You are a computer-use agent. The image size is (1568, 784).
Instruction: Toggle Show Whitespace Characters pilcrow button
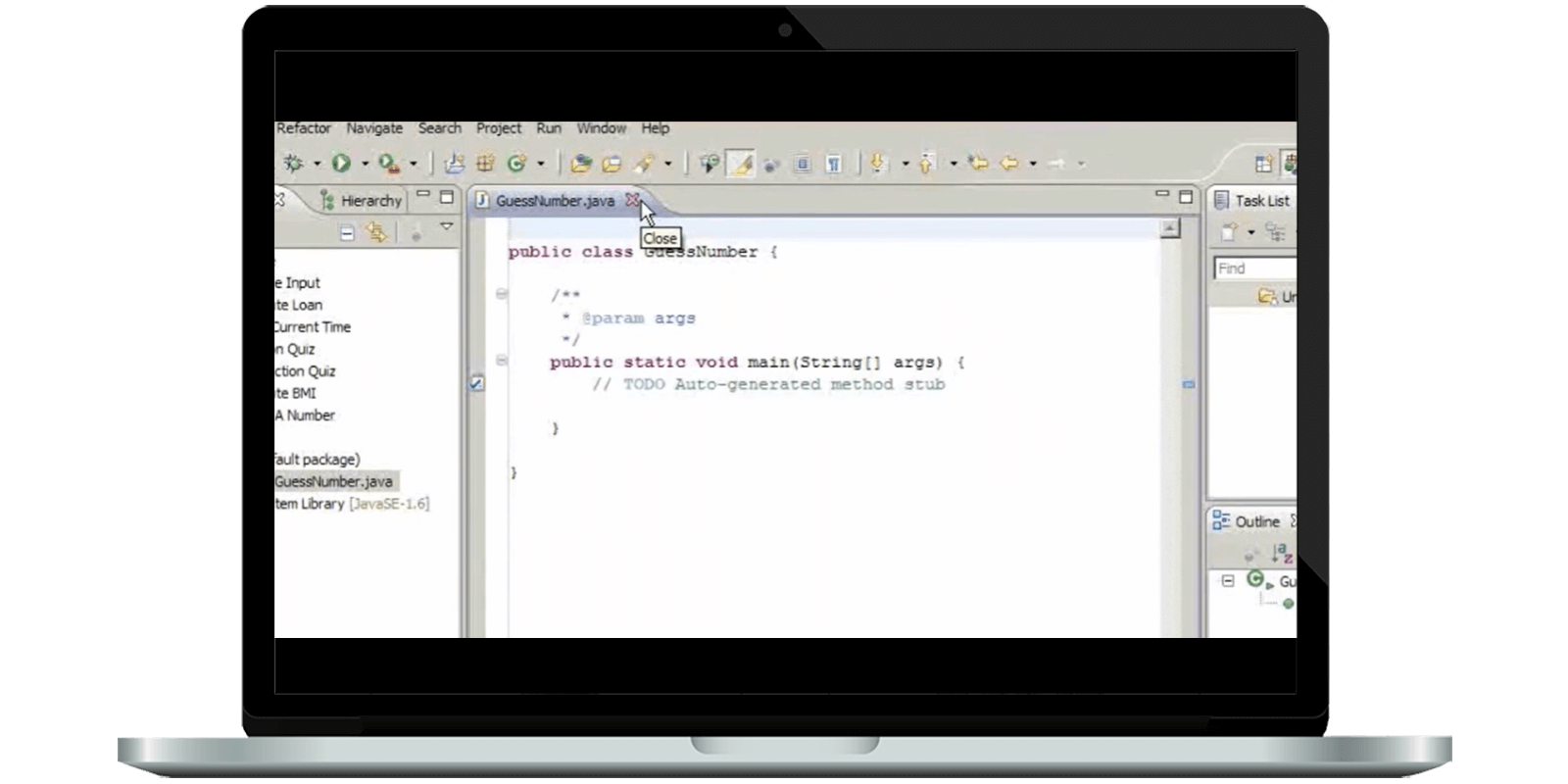point(833,164)
